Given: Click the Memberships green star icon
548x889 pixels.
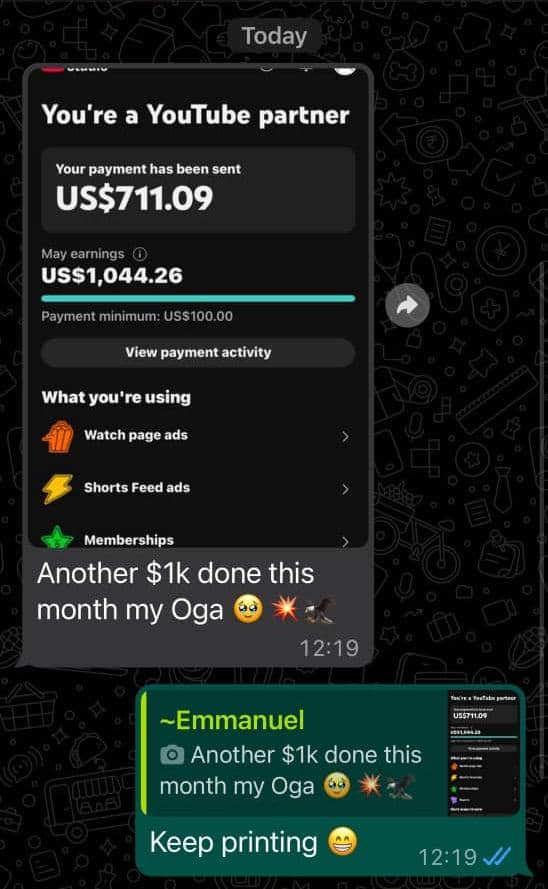Looking at the screenshot, I should (x=57, y=536).
